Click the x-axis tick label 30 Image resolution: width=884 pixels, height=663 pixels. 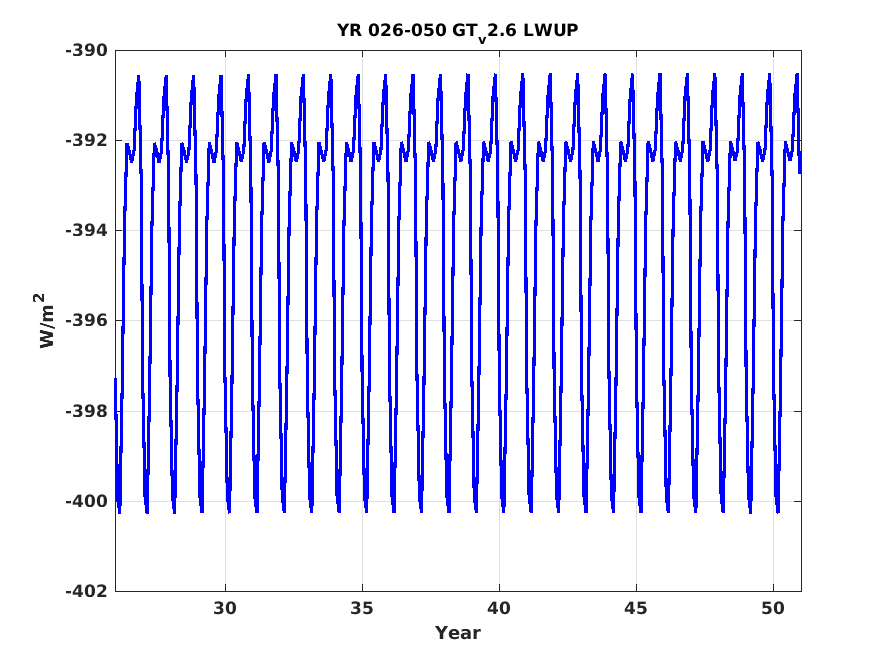point(225,608)
